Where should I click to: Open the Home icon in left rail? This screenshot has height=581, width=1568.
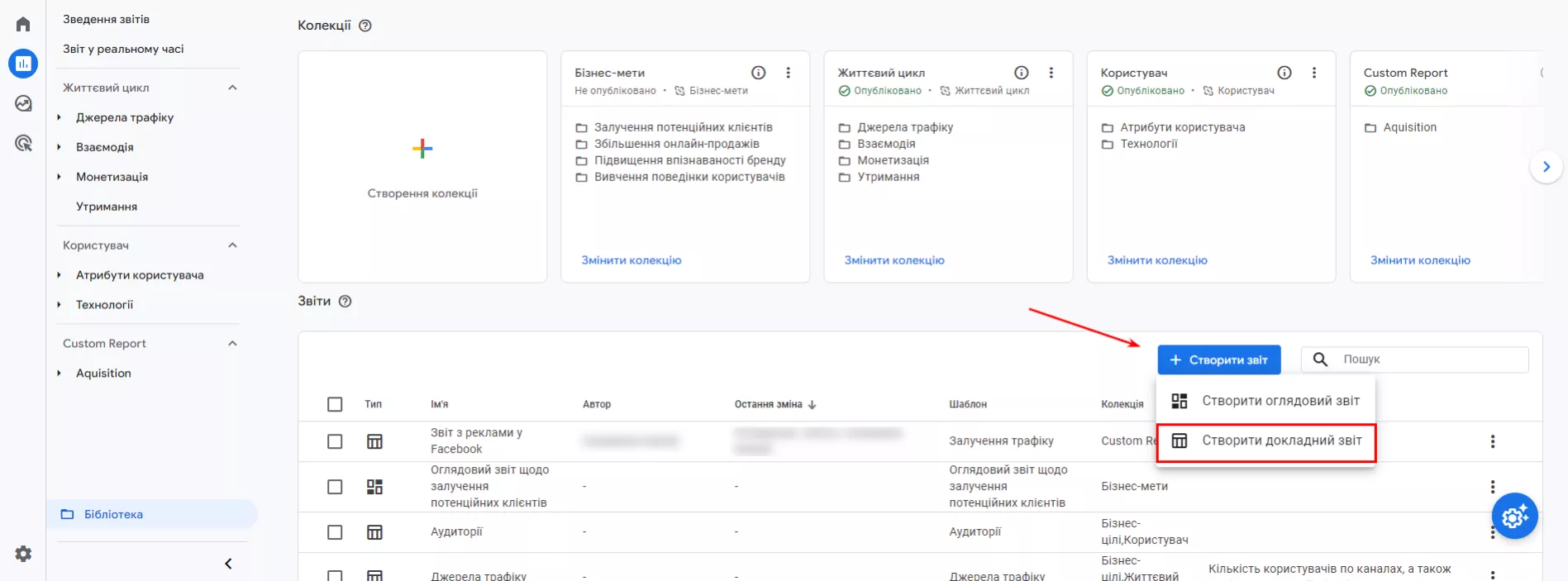pyautogui.click(x=23, y=24)
